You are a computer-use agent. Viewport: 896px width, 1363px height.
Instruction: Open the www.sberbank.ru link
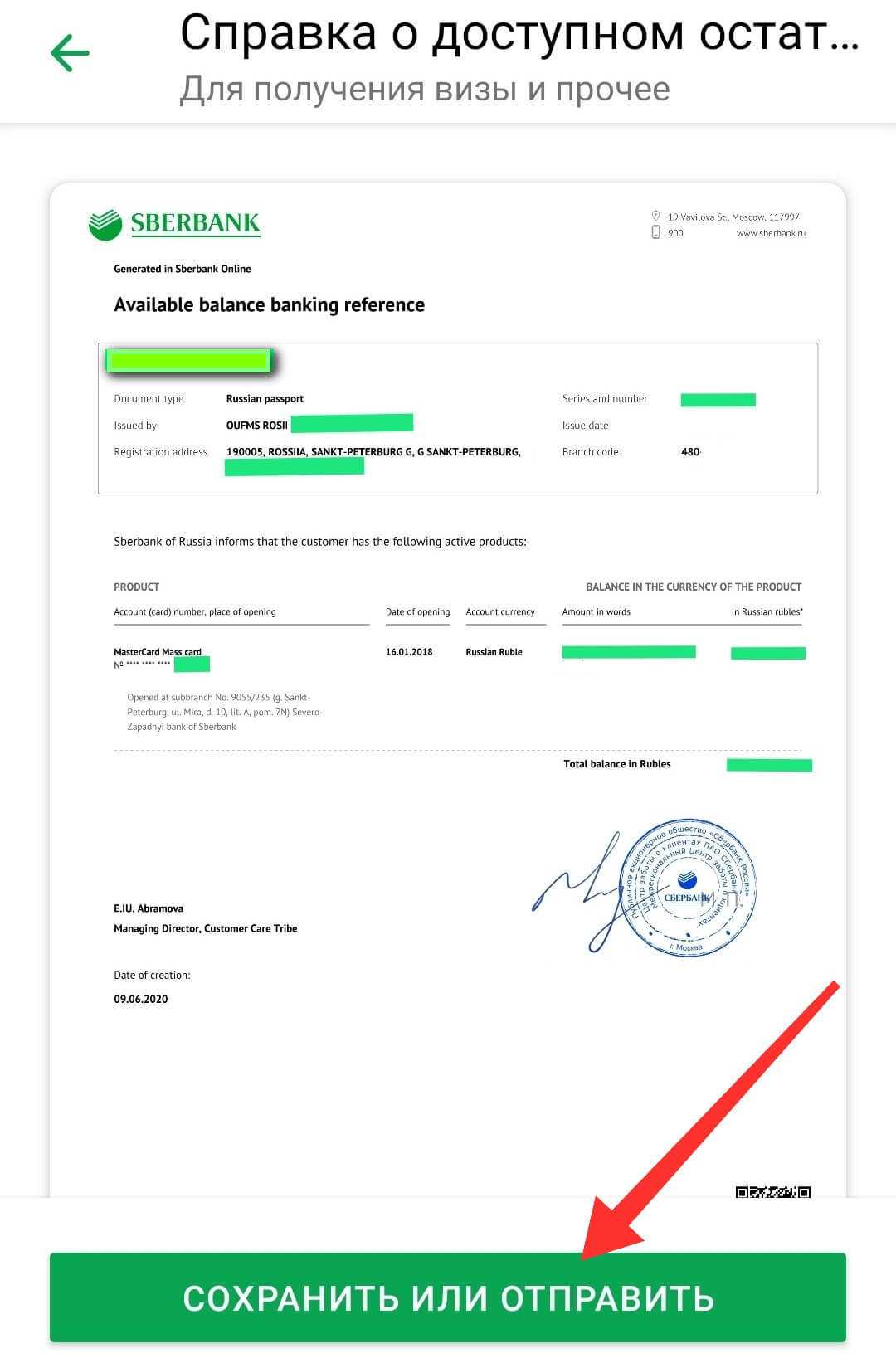click(771, 233)
